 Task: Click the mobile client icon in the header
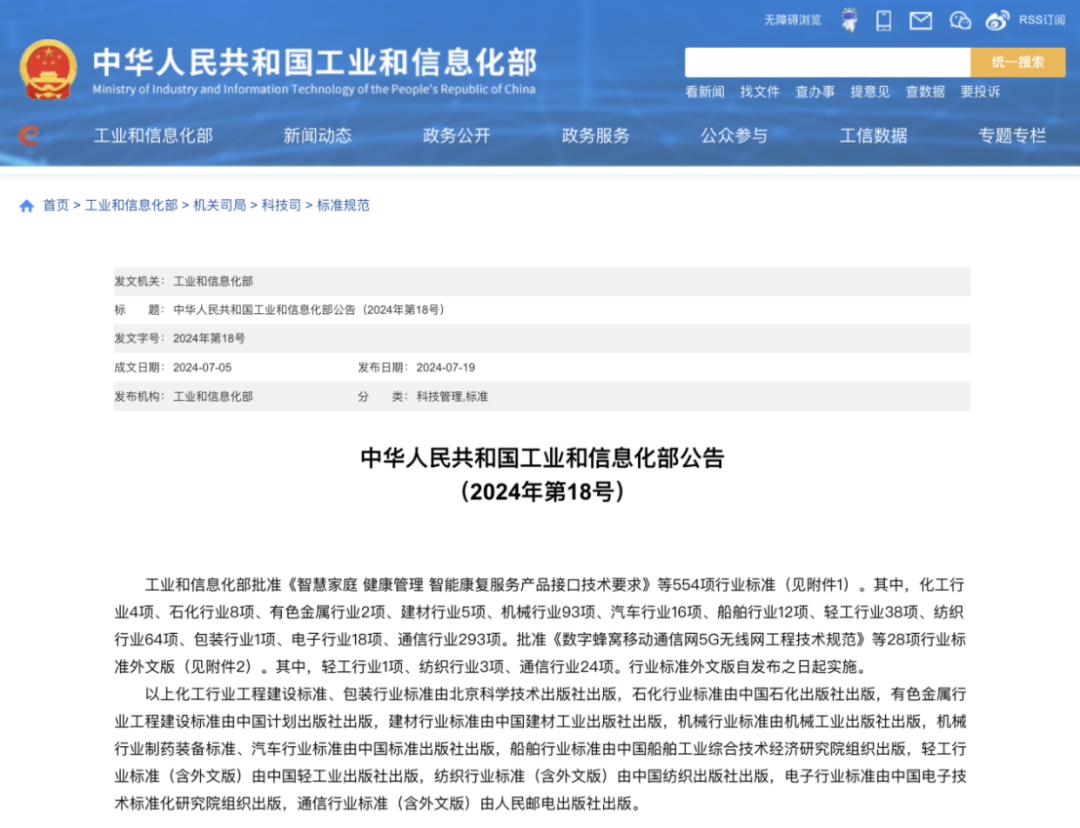(x=882, y=19)
